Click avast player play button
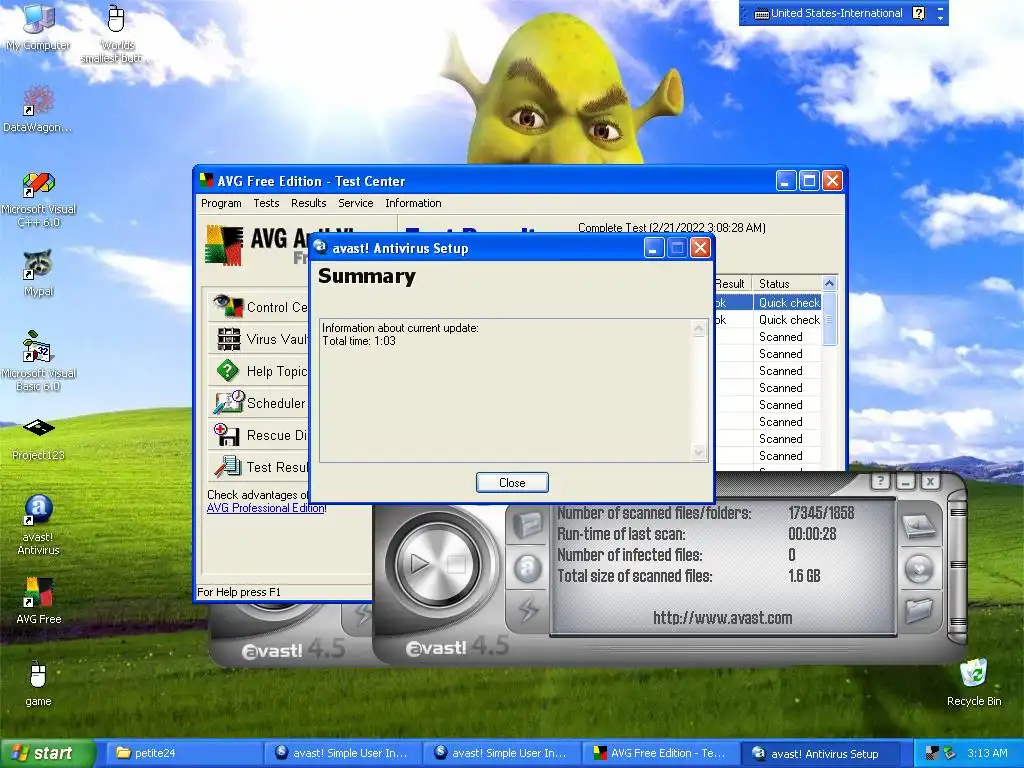Viewport: 1024px width, 768px height. tap(419, 563)
